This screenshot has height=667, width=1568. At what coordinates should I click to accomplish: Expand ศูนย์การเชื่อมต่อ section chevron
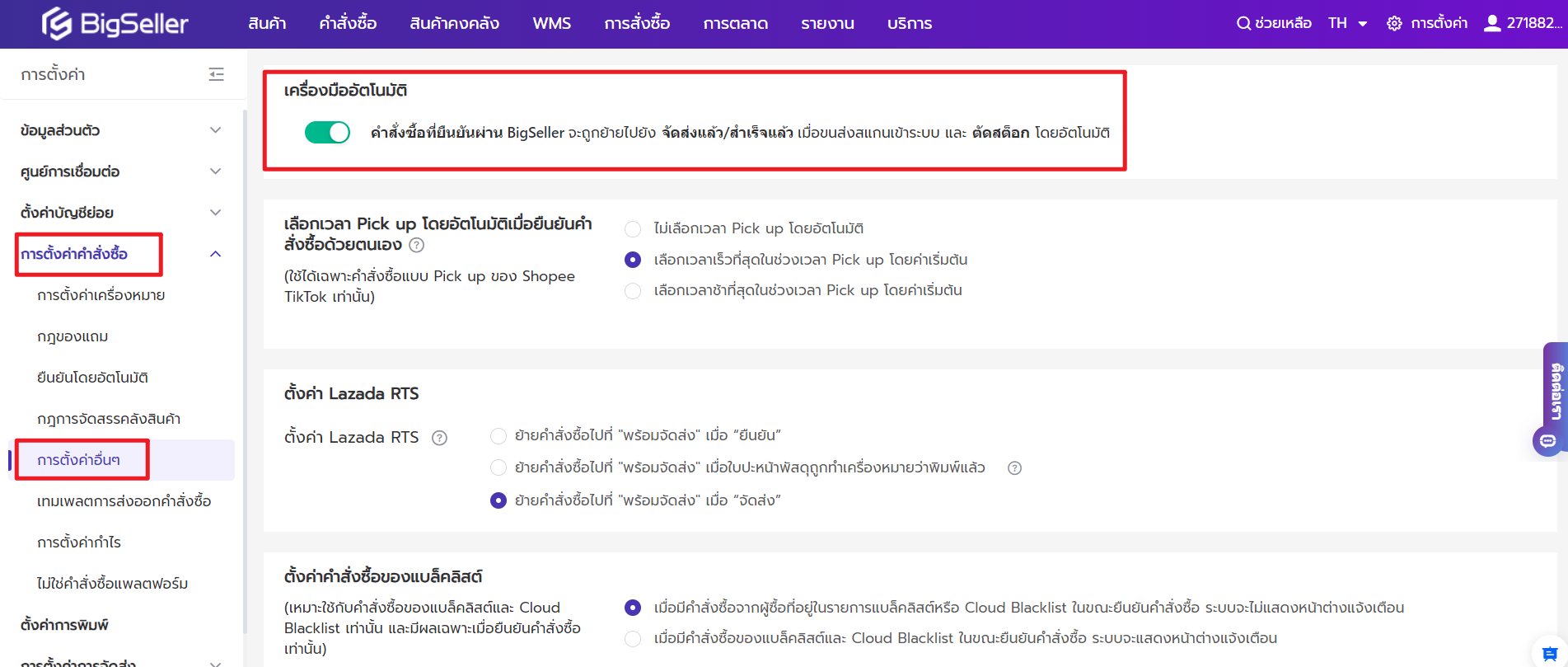pyautogui.click(x=216, y=171)
